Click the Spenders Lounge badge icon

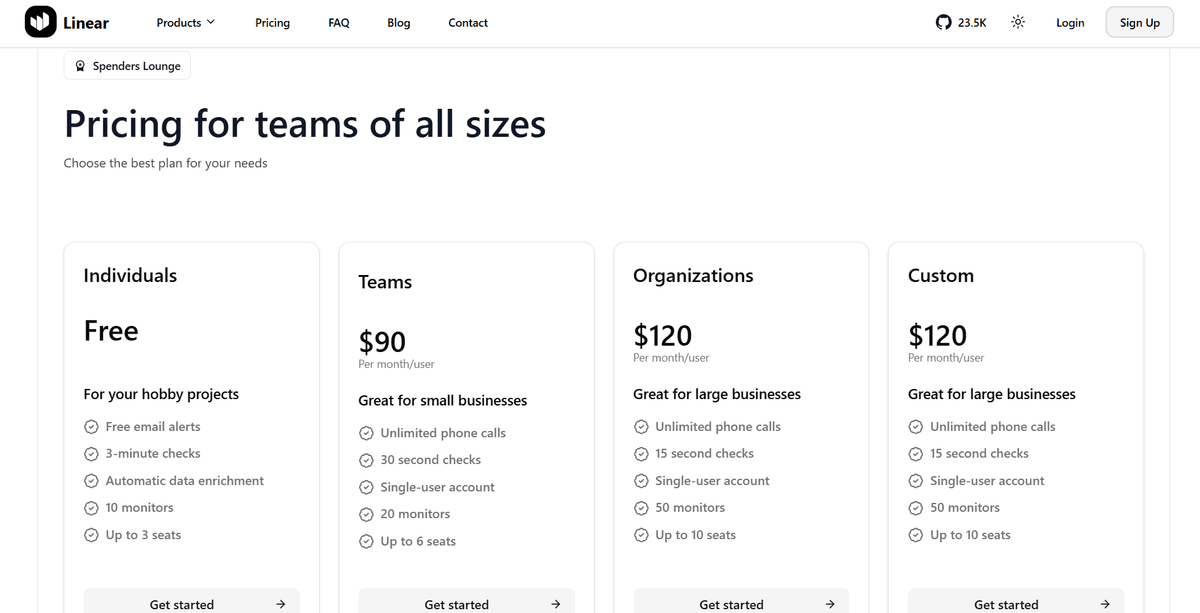click(x=80, y=65)
